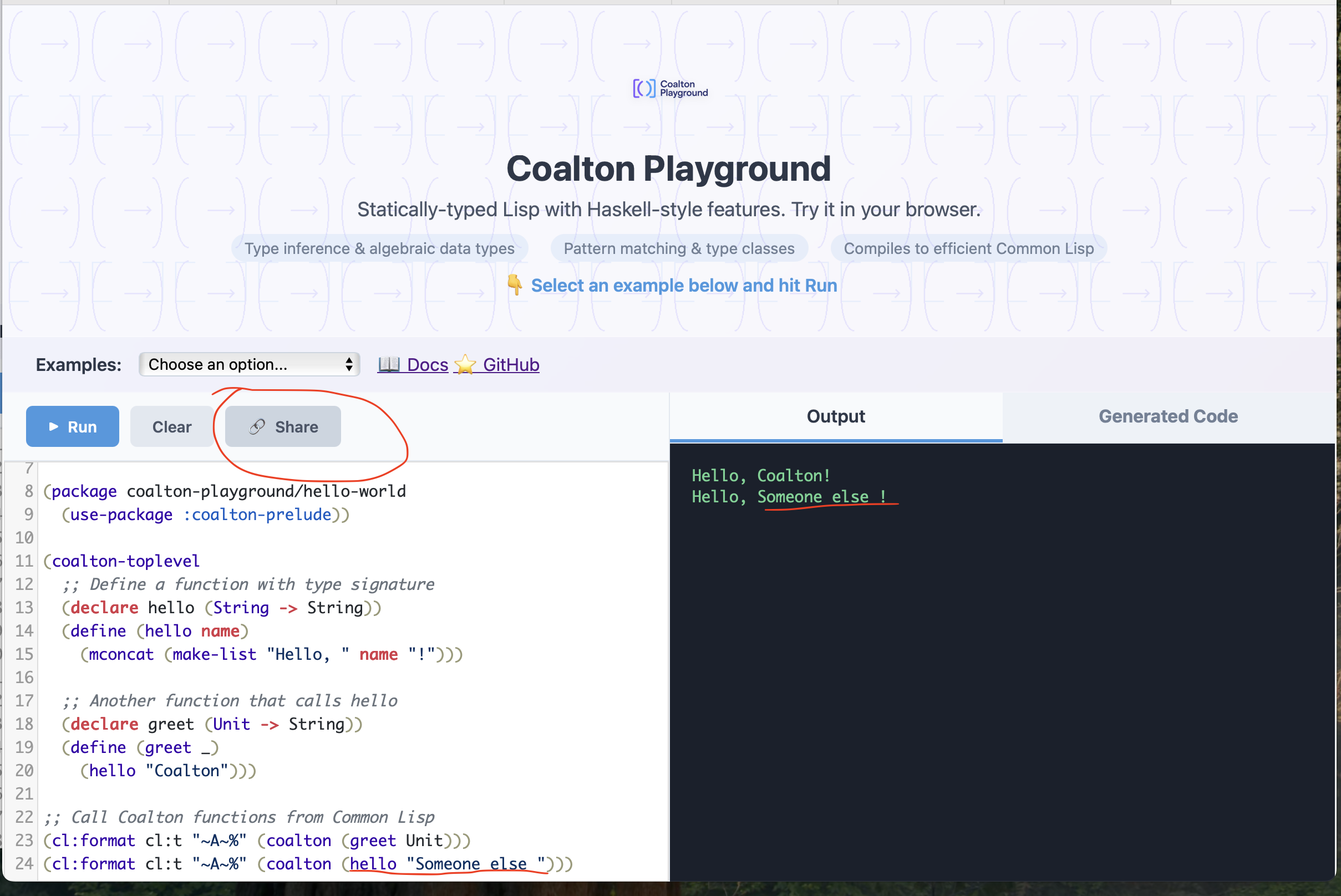Click the pointing-down hand emoji
1341x896 pixels.
pos(515,284)
